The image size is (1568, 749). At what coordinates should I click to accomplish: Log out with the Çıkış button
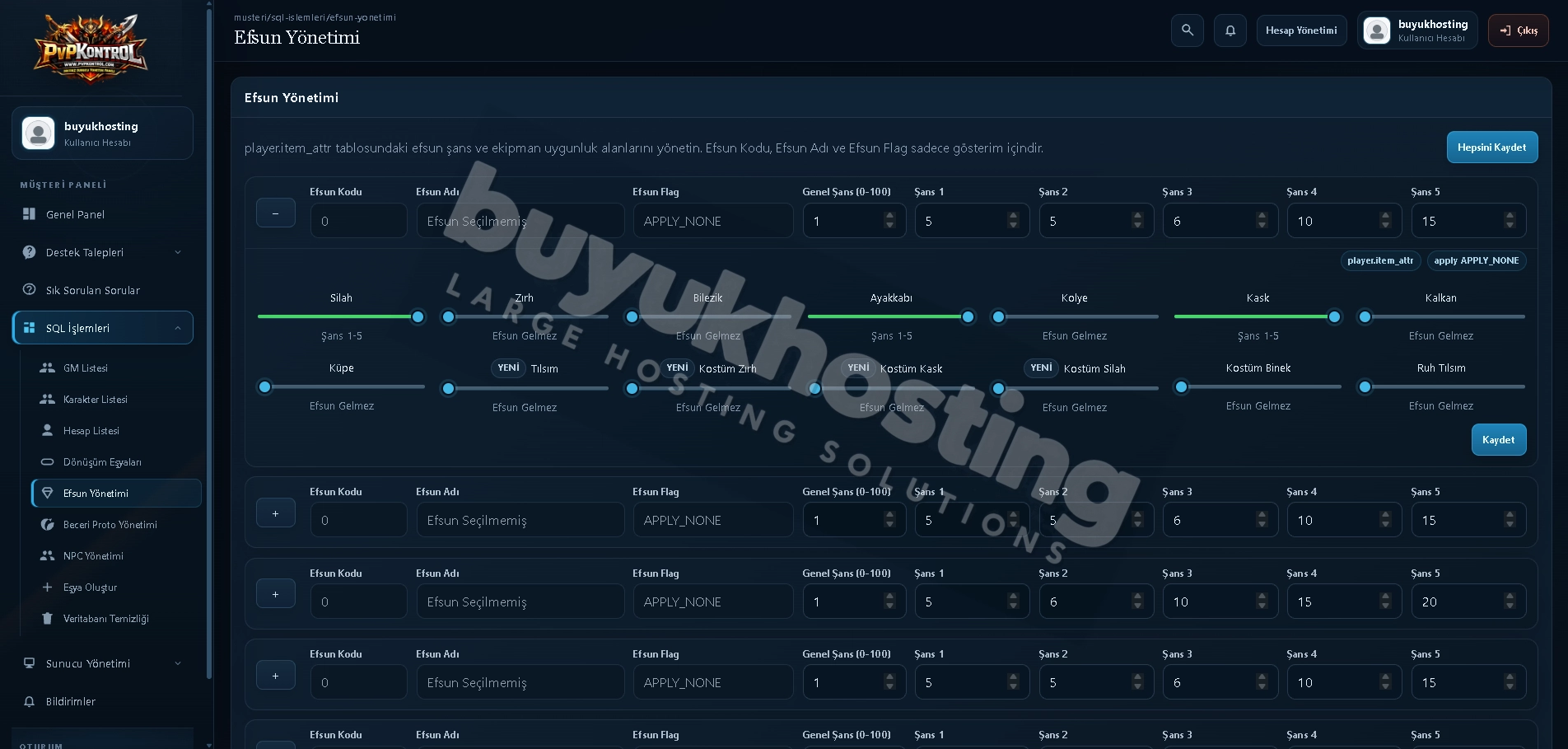[x=1518, y=30]
